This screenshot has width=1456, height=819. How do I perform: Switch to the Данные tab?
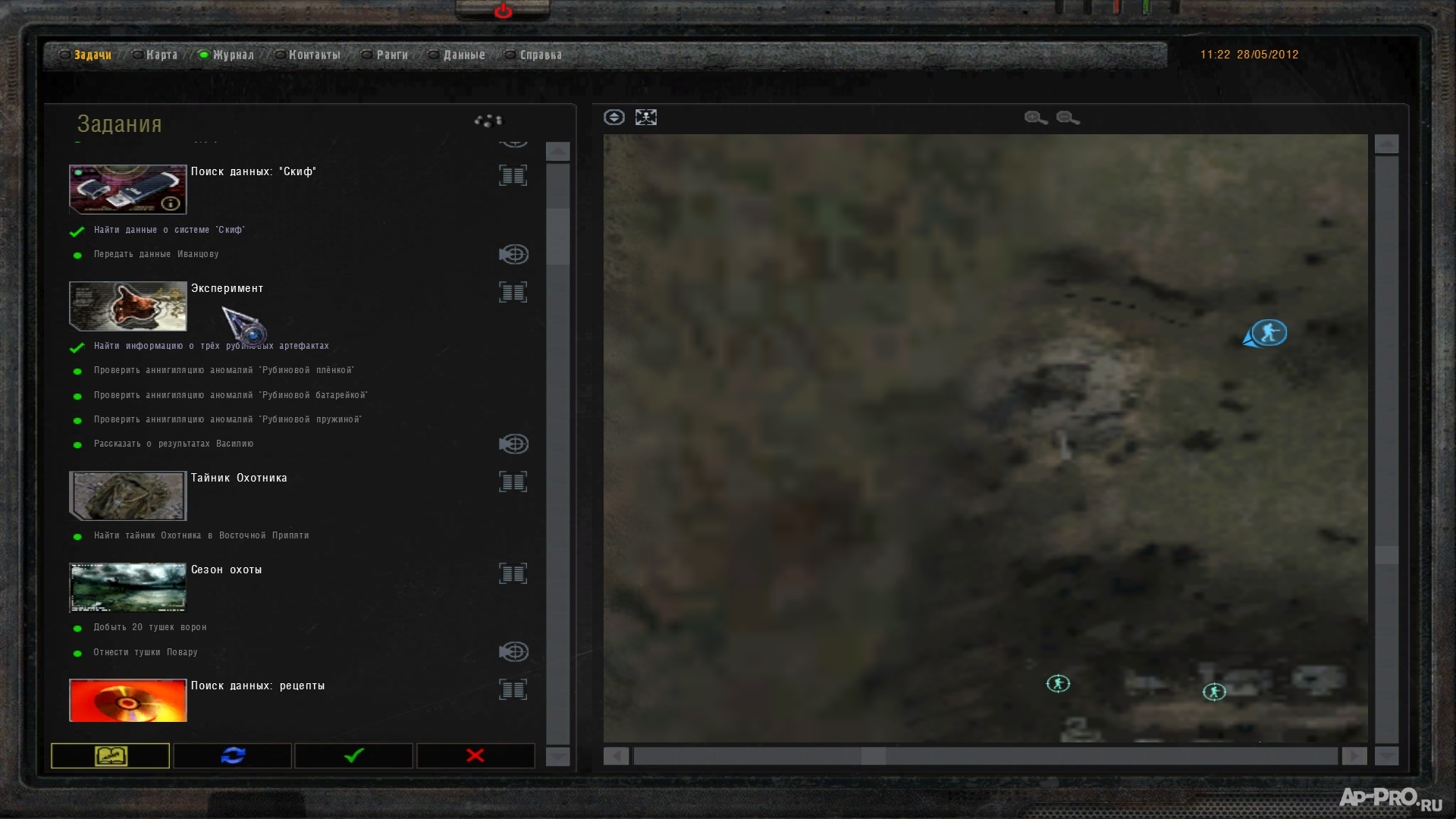coord(464,55)
